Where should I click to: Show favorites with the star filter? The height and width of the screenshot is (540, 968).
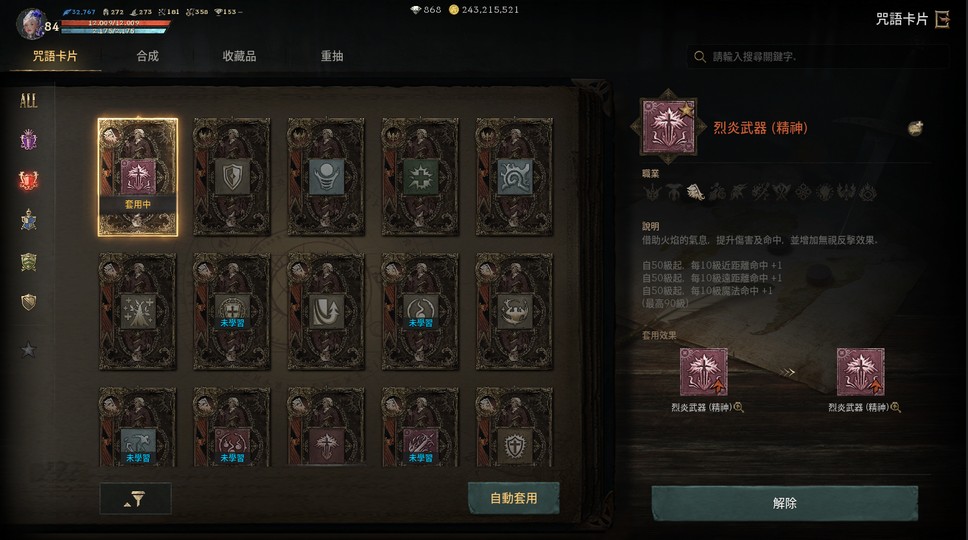(28, 350)
